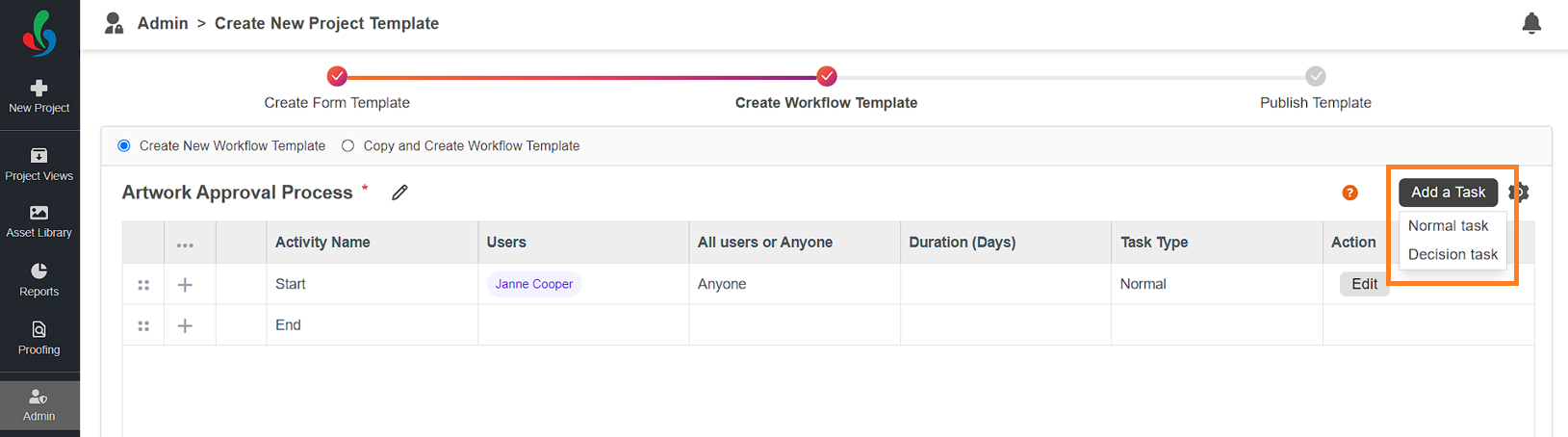This screenshot has height=437, width=1568.
Task: Choose Normal task from dropdown menu
Action: 1448,225
